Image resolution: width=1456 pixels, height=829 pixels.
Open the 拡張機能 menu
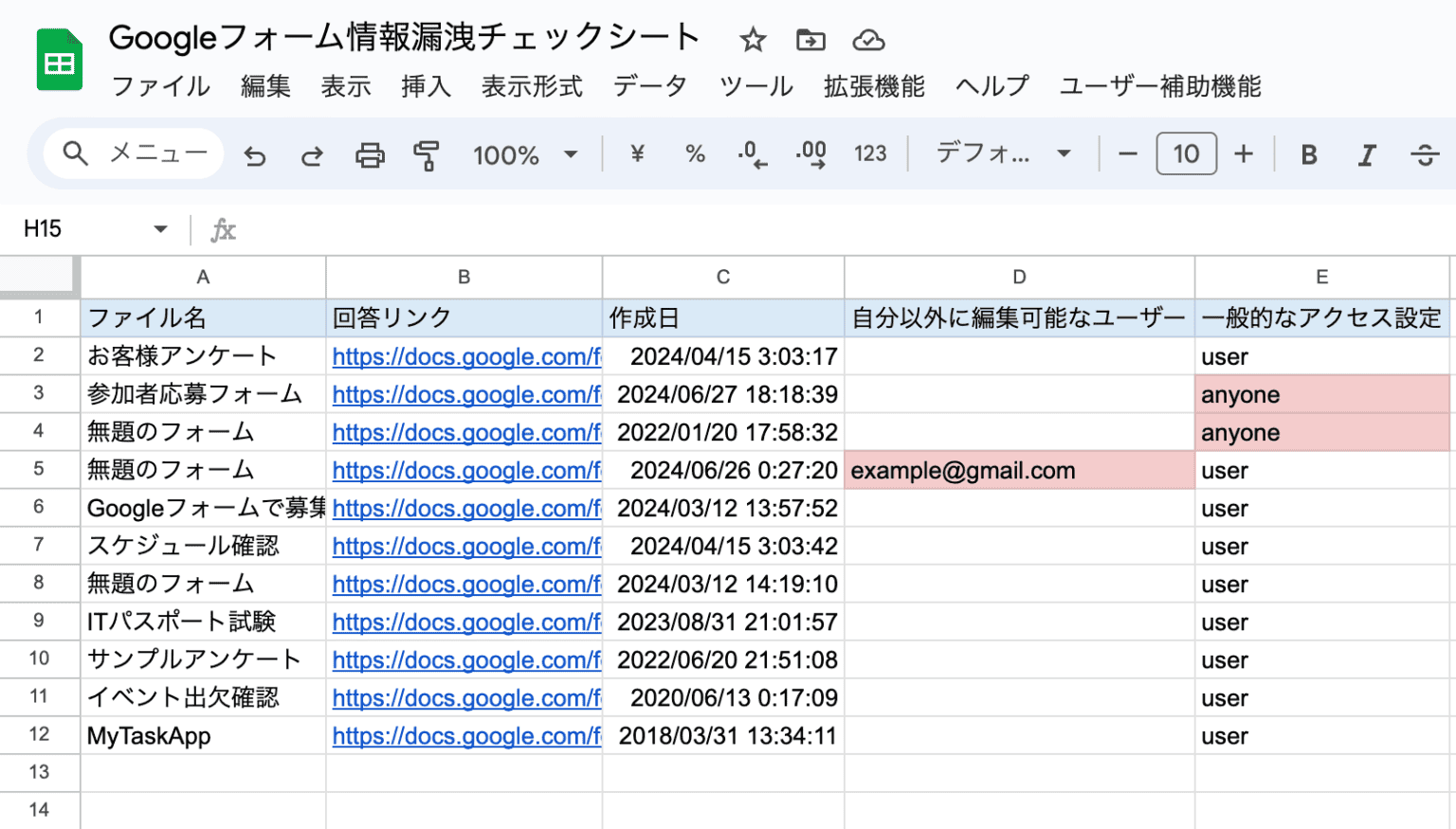[x=873, y=86]
